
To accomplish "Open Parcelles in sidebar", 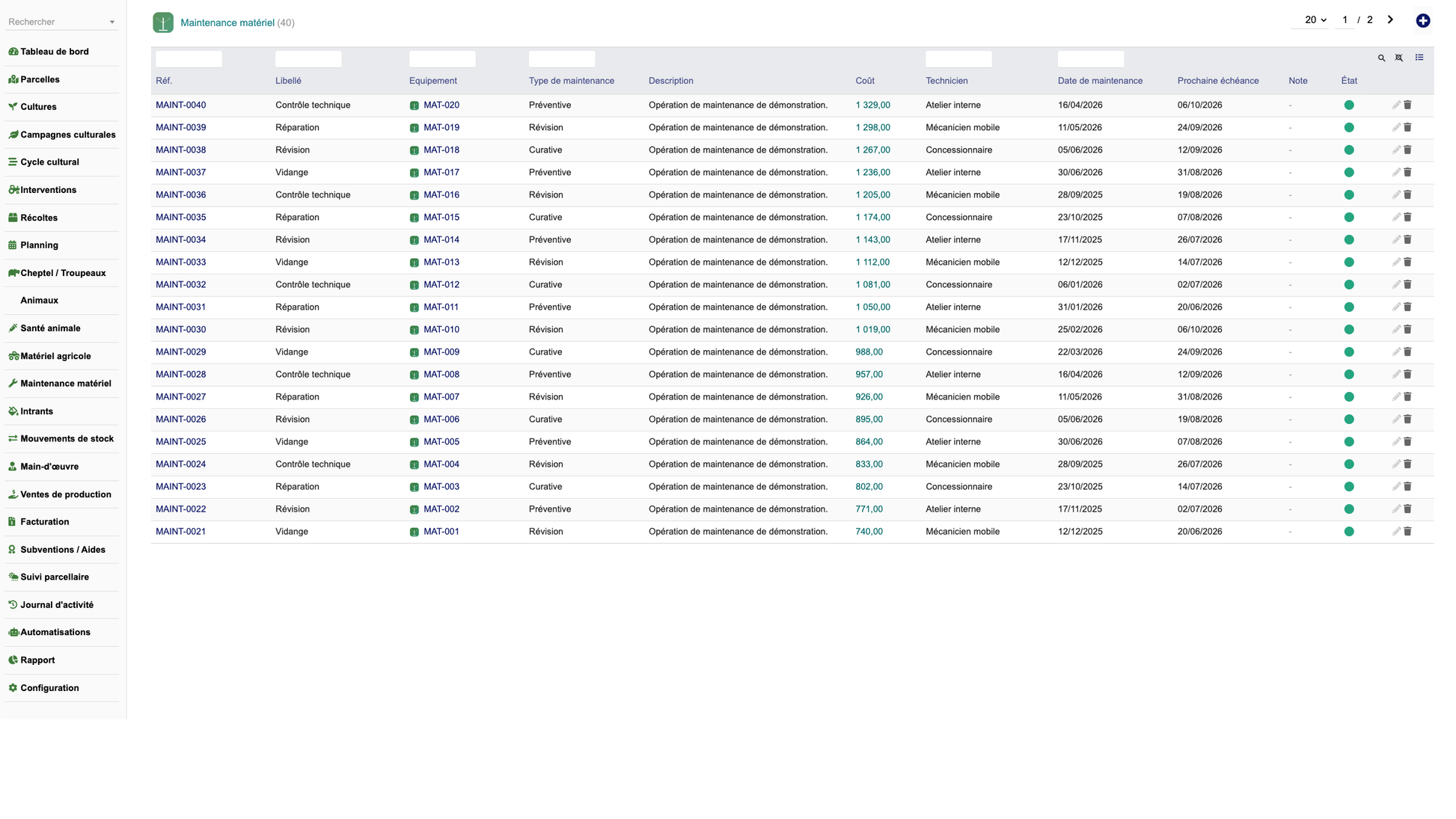I will (40, 79).
